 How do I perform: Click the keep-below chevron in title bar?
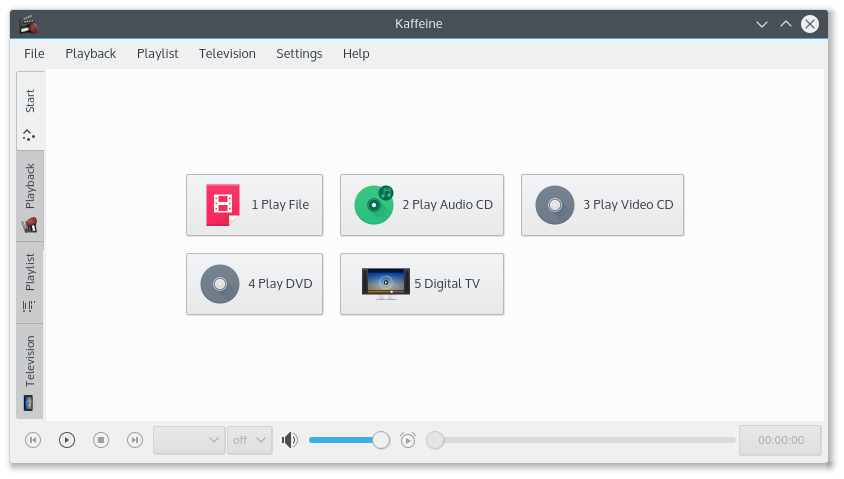pos(762,24)
